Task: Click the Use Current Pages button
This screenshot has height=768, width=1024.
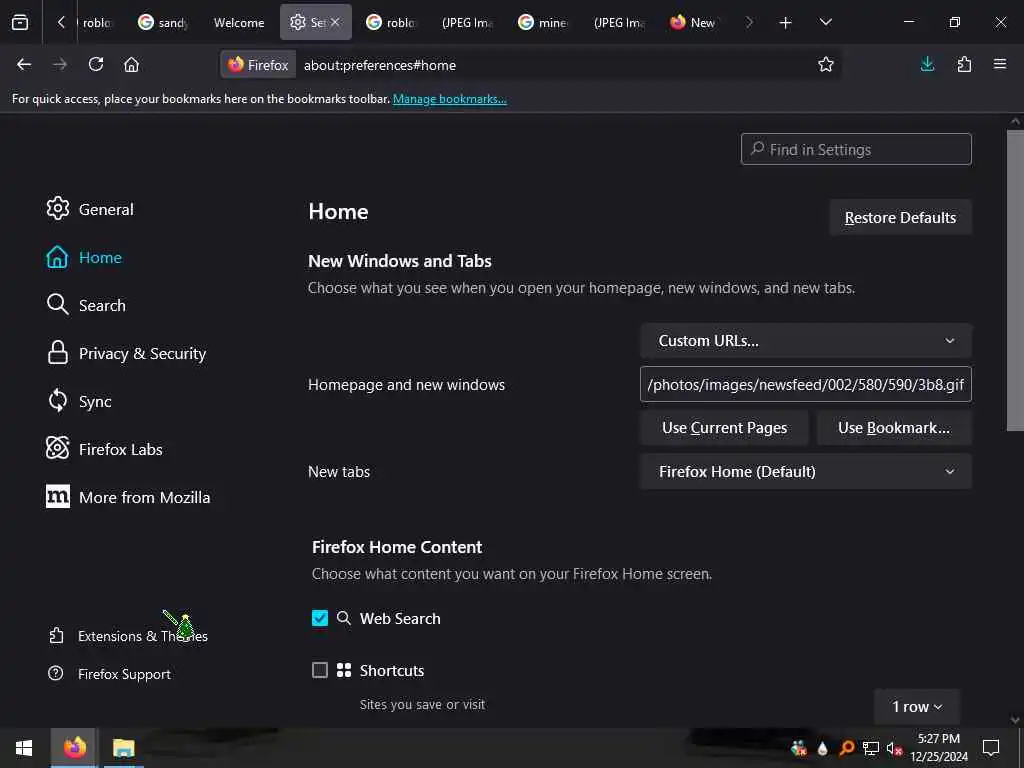Action: (x=724, y=428)
